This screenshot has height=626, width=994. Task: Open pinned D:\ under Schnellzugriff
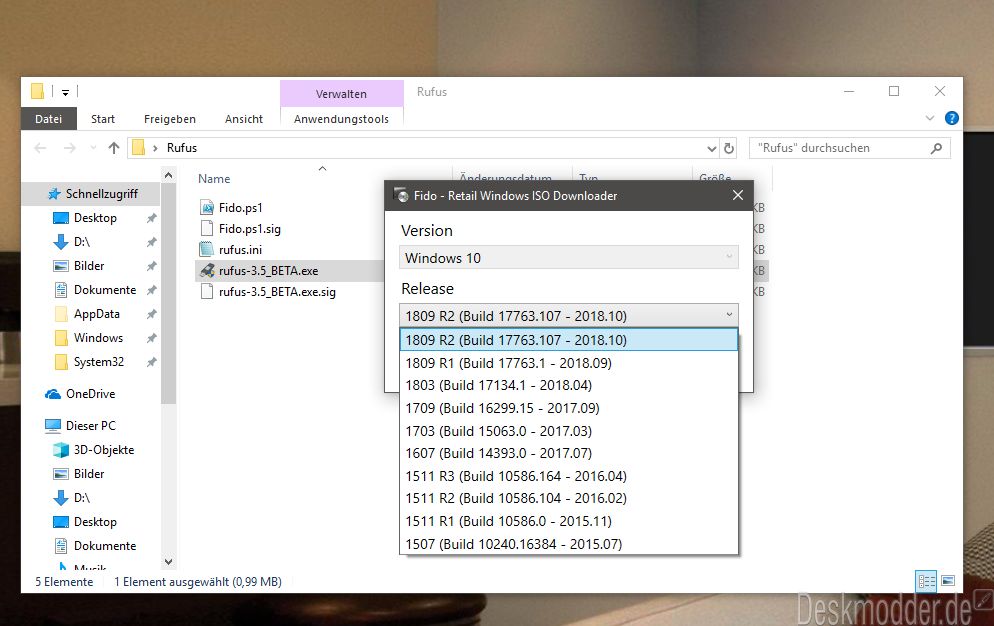click(82, 242)
